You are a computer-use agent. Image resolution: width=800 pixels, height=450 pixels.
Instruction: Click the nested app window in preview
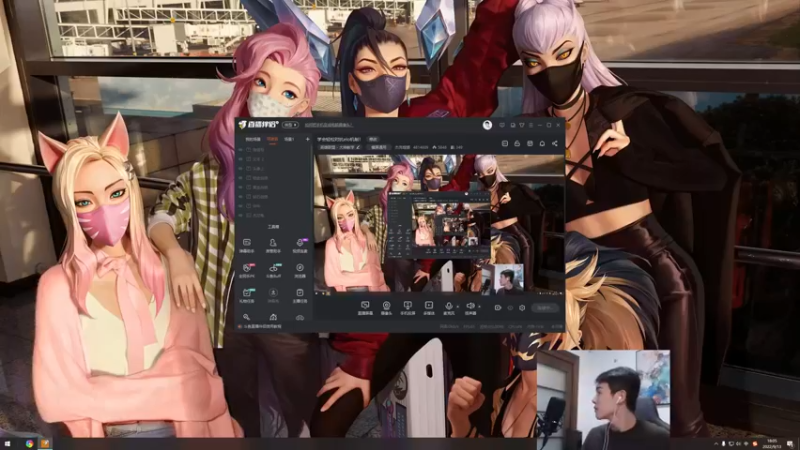pos(439,223)
